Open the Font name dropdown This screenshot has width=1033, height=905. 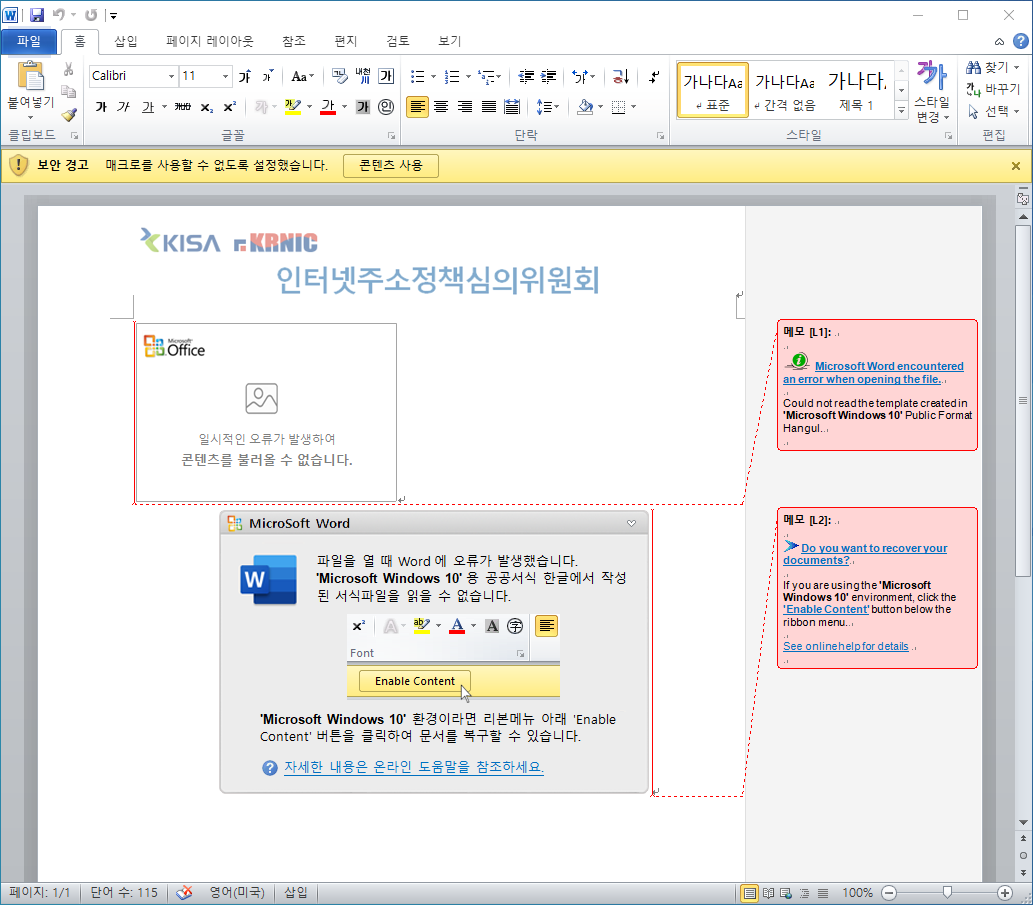tap(171, 76)
